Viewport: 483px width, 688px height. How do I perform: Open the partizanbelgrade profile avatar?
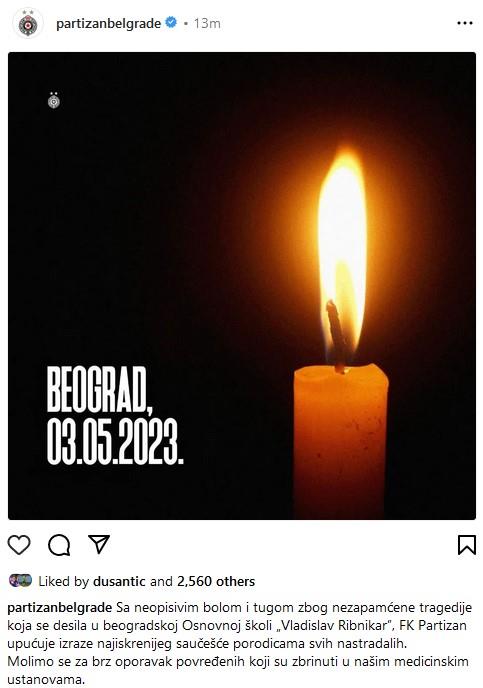(x=28, y=24)
